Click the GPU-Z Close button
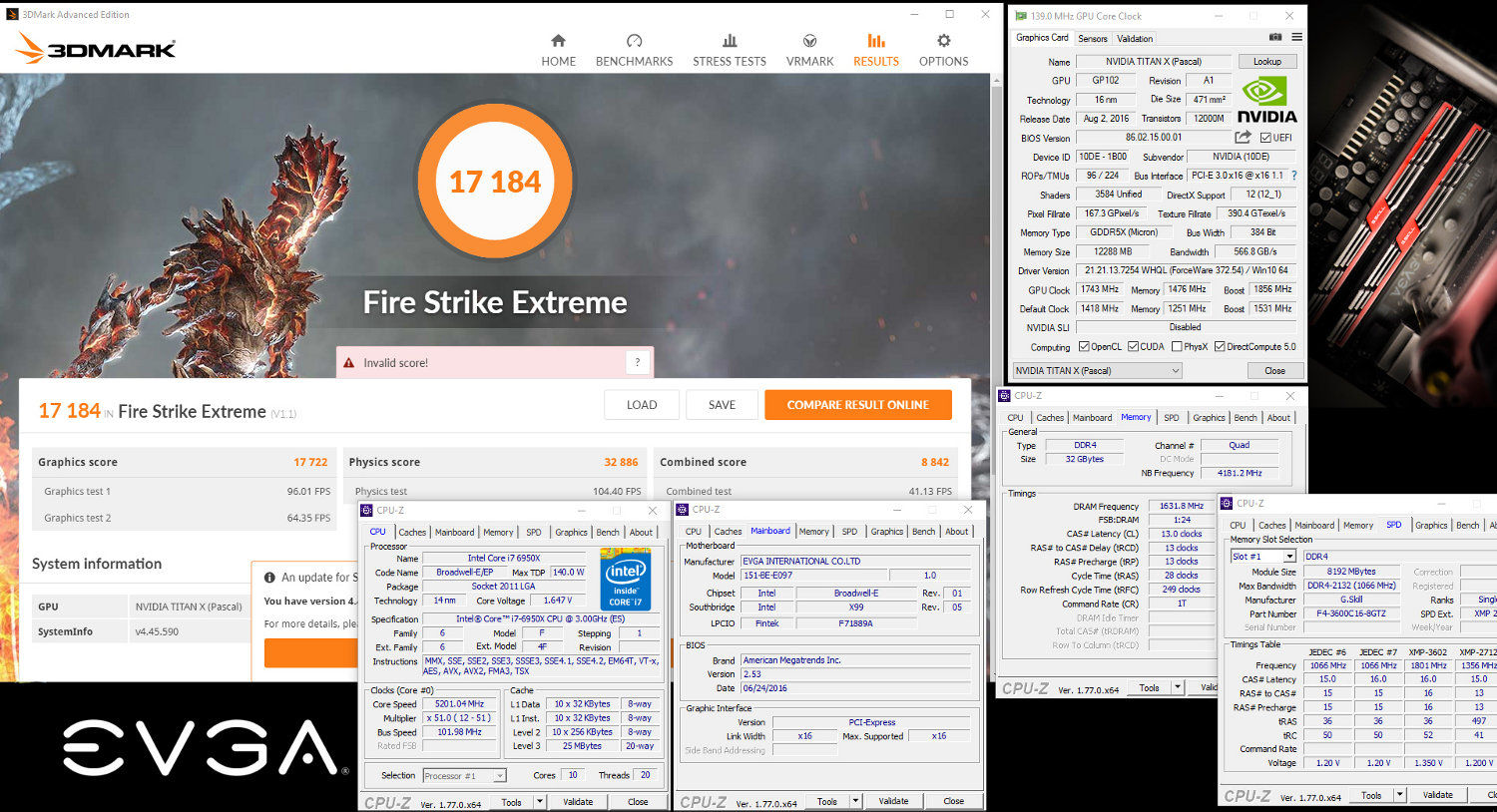Image resolution: width=1497 pixels, height=812 pixels. coord(1274,371)
